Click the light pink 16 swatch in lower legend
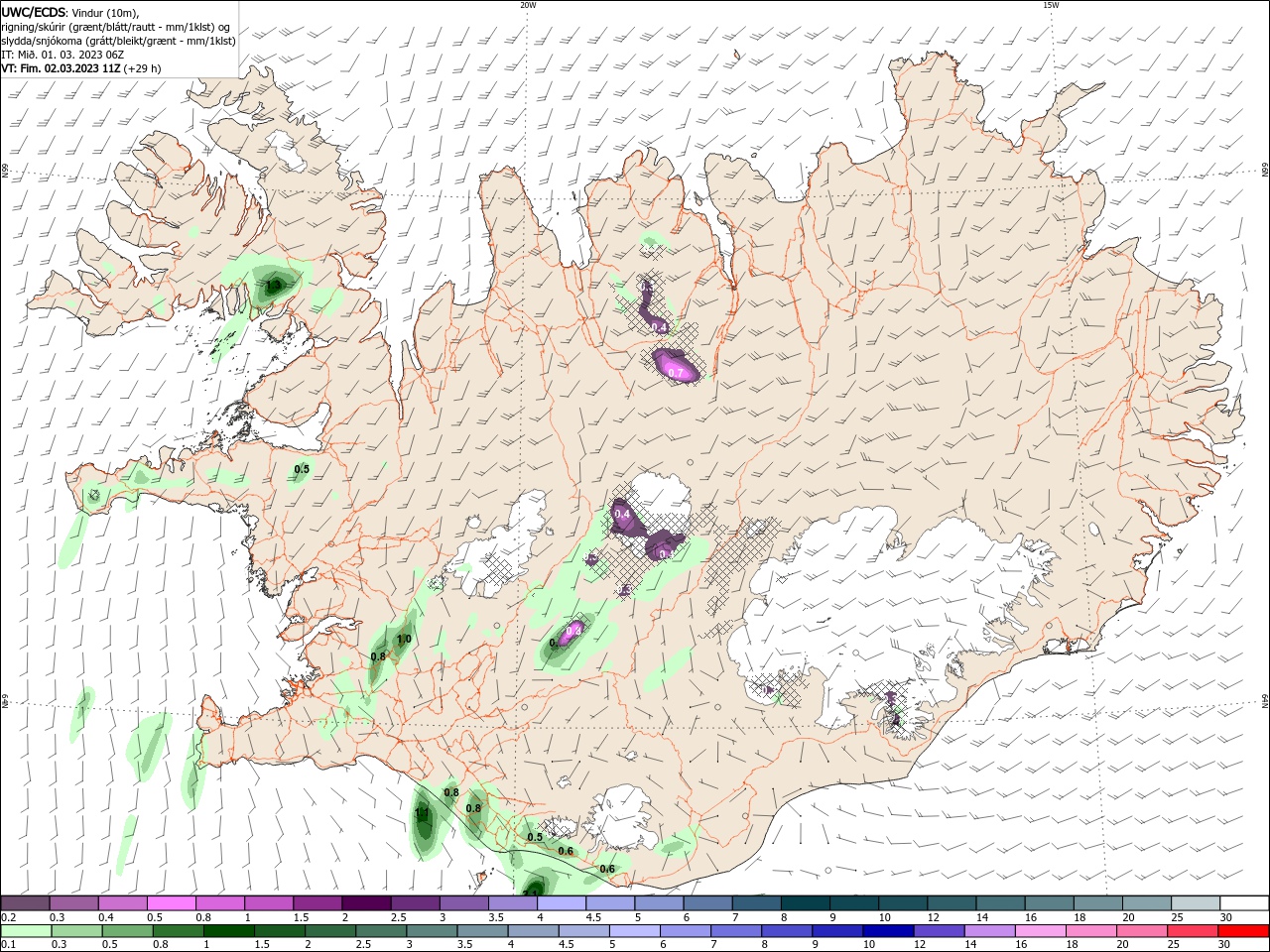This screenshot has width=1270, height=952. click(1040, 931)
